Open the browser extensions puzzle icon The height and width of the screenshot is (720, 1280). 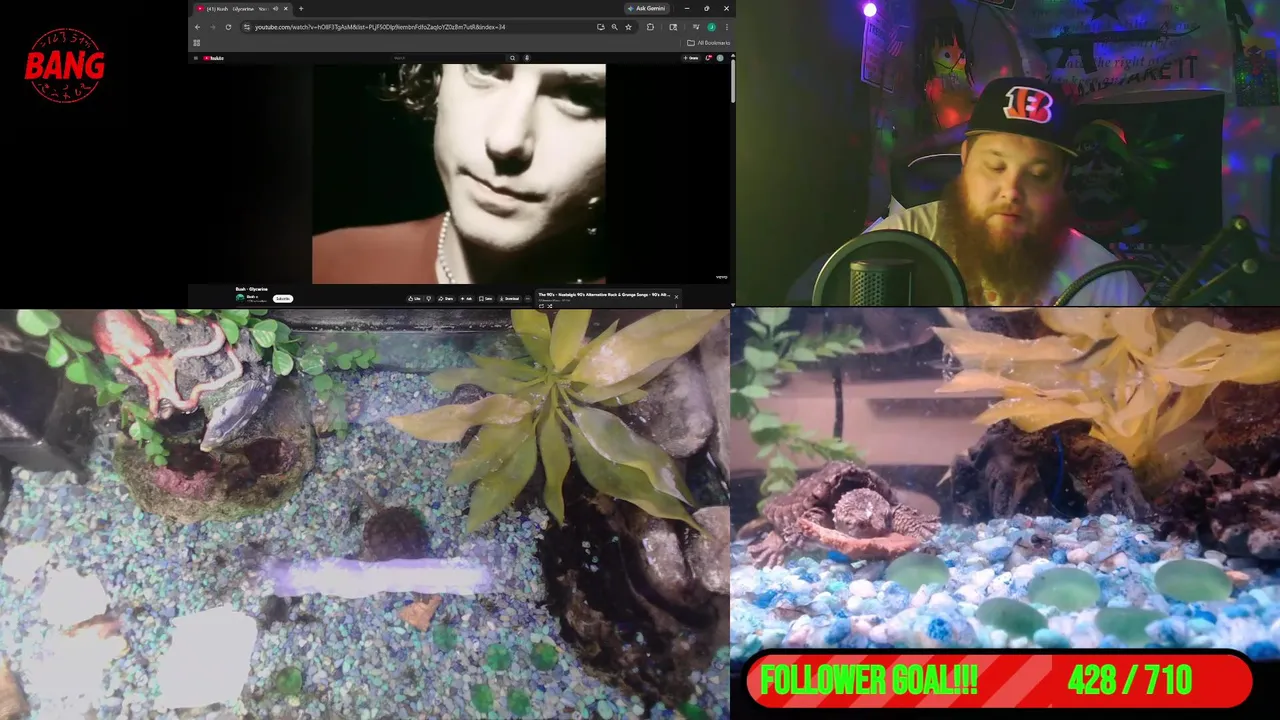pyautogui.click(x=650, y=27)
